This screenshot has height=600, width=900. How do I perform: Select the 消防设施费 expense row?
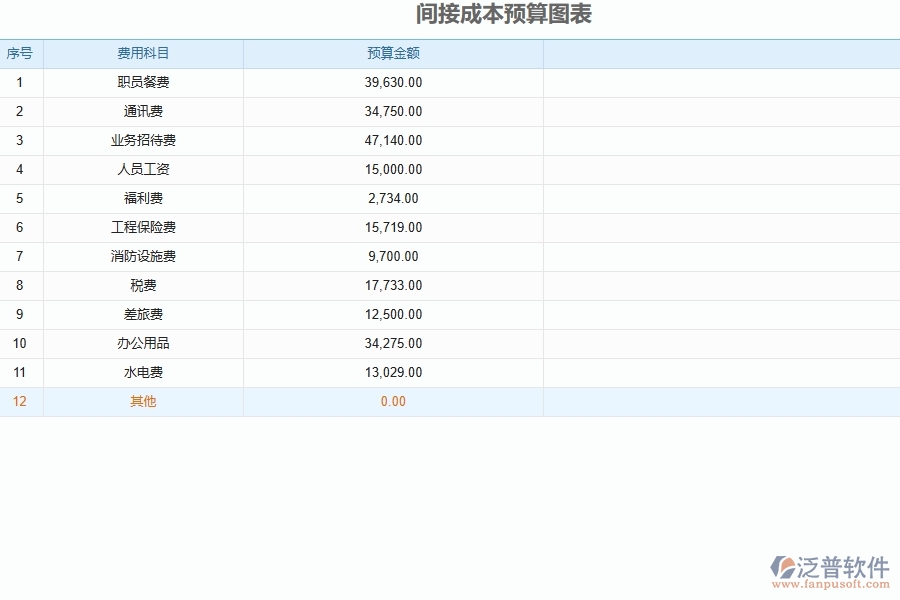[x=141, y=256]
